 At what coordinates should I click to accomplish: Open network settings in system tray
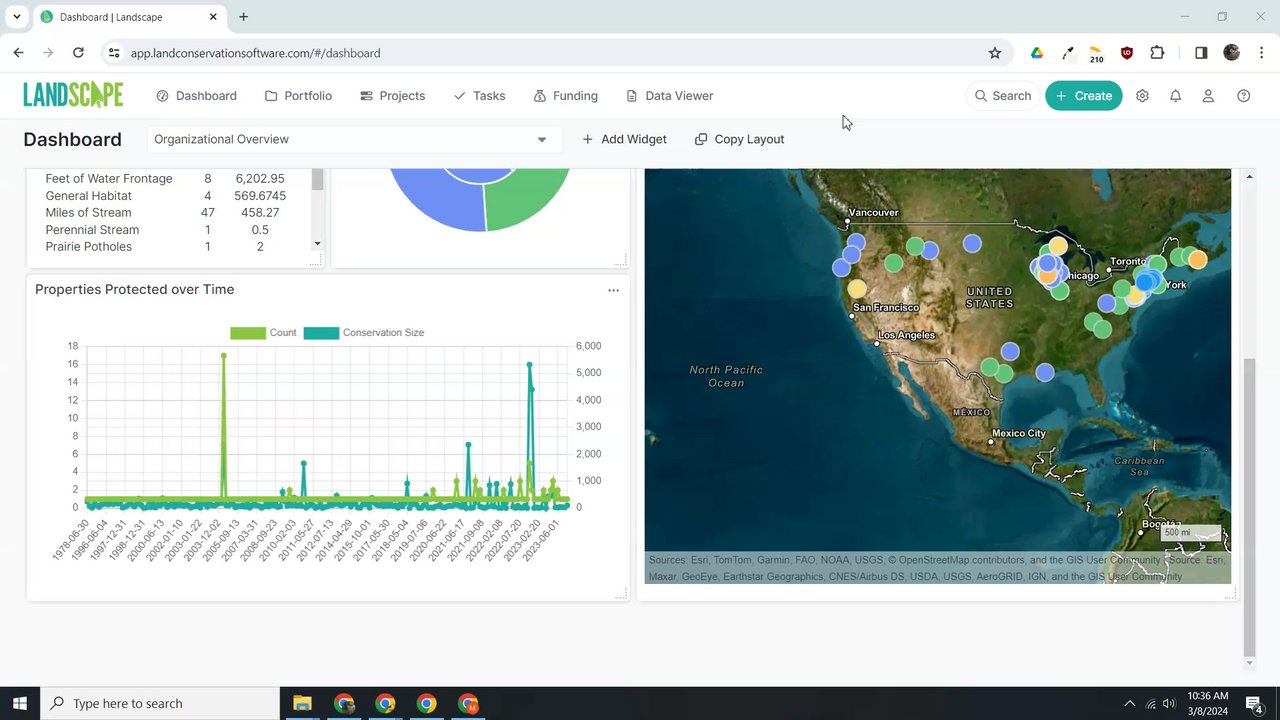click(1151, 704)
